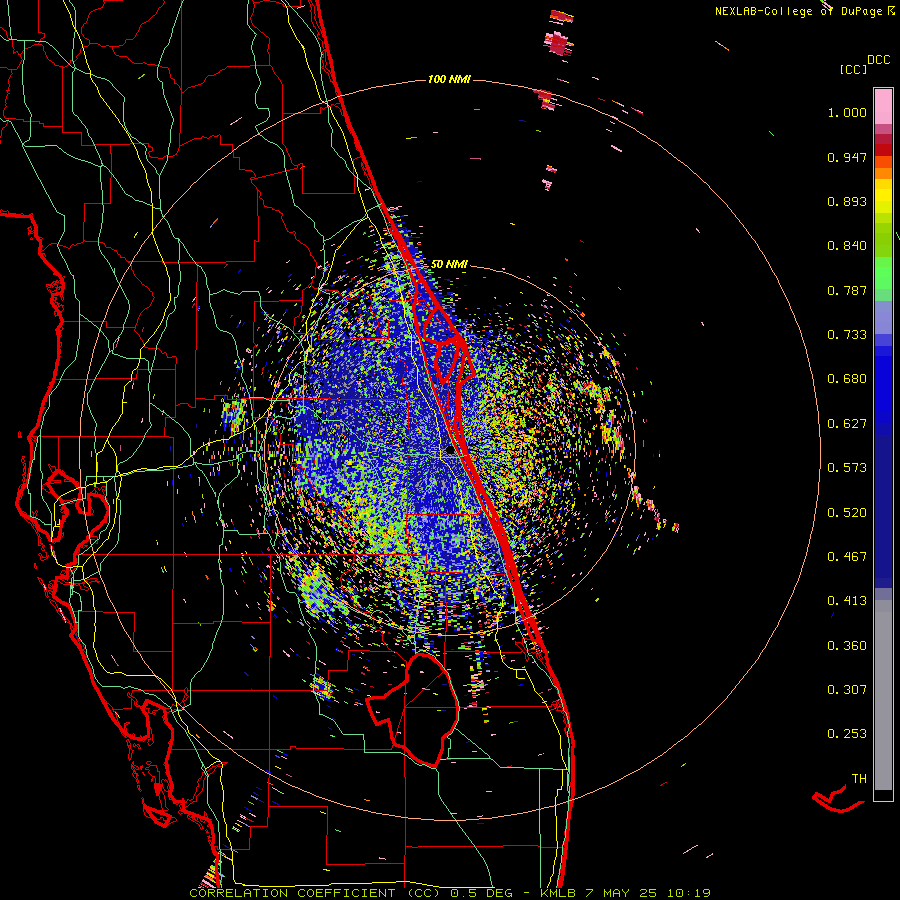
Task: Select the 0.360 scale value
Action: click(847, 646)
